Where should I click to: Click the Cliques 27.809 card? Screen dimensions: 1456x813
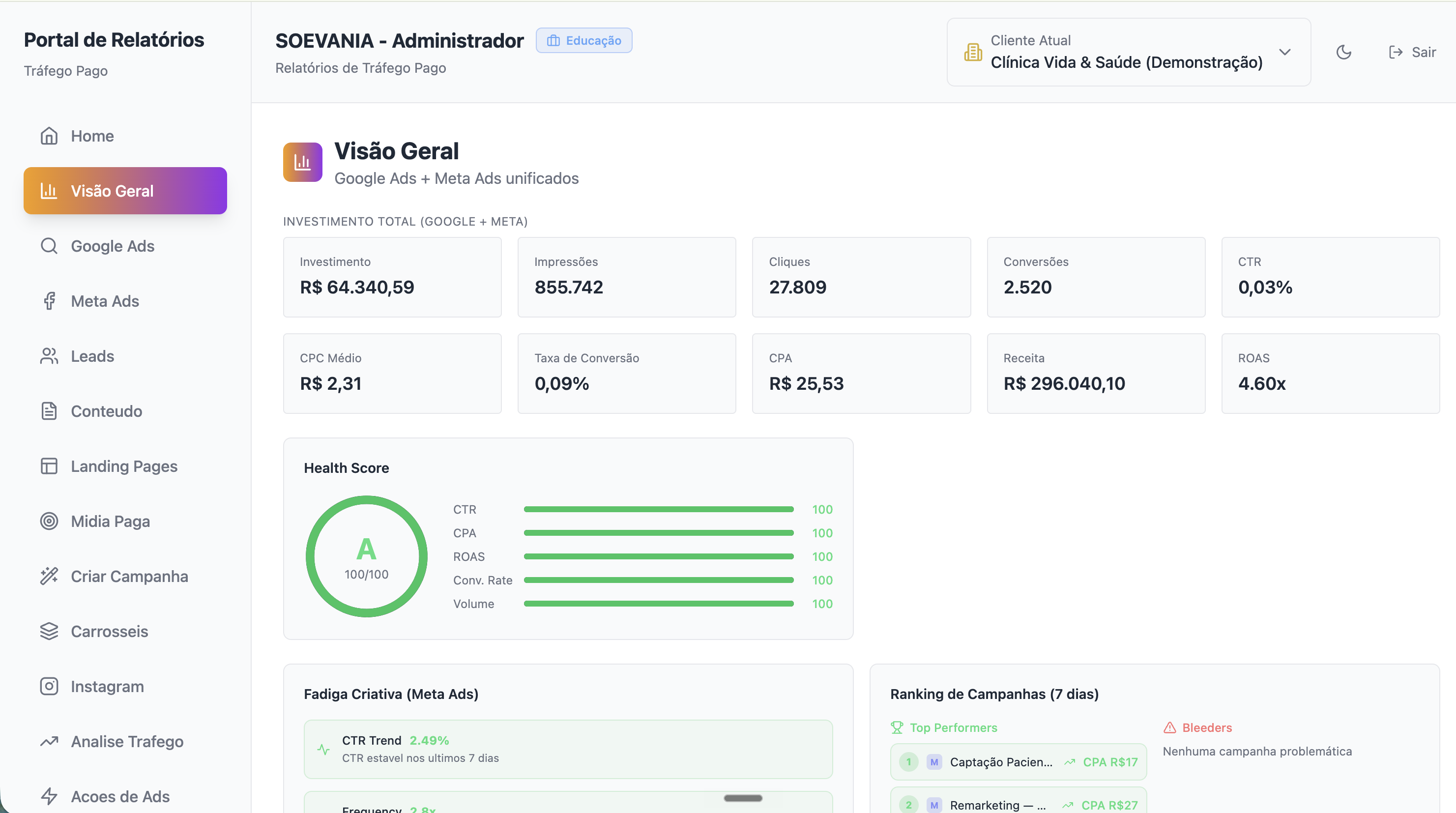tap(861, 277)
